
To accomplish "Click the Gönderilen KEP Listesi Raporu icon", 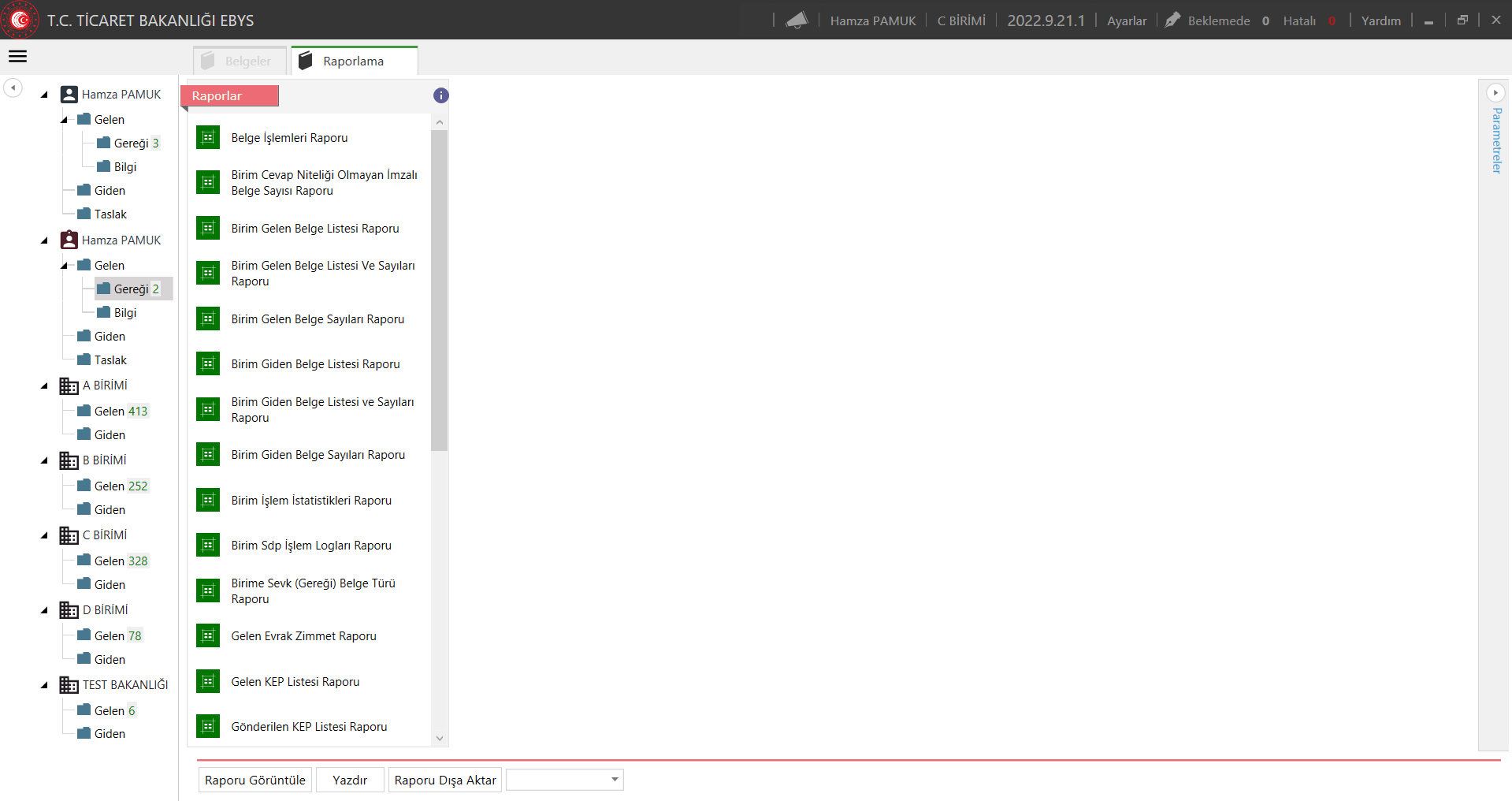I will [208, 726].
